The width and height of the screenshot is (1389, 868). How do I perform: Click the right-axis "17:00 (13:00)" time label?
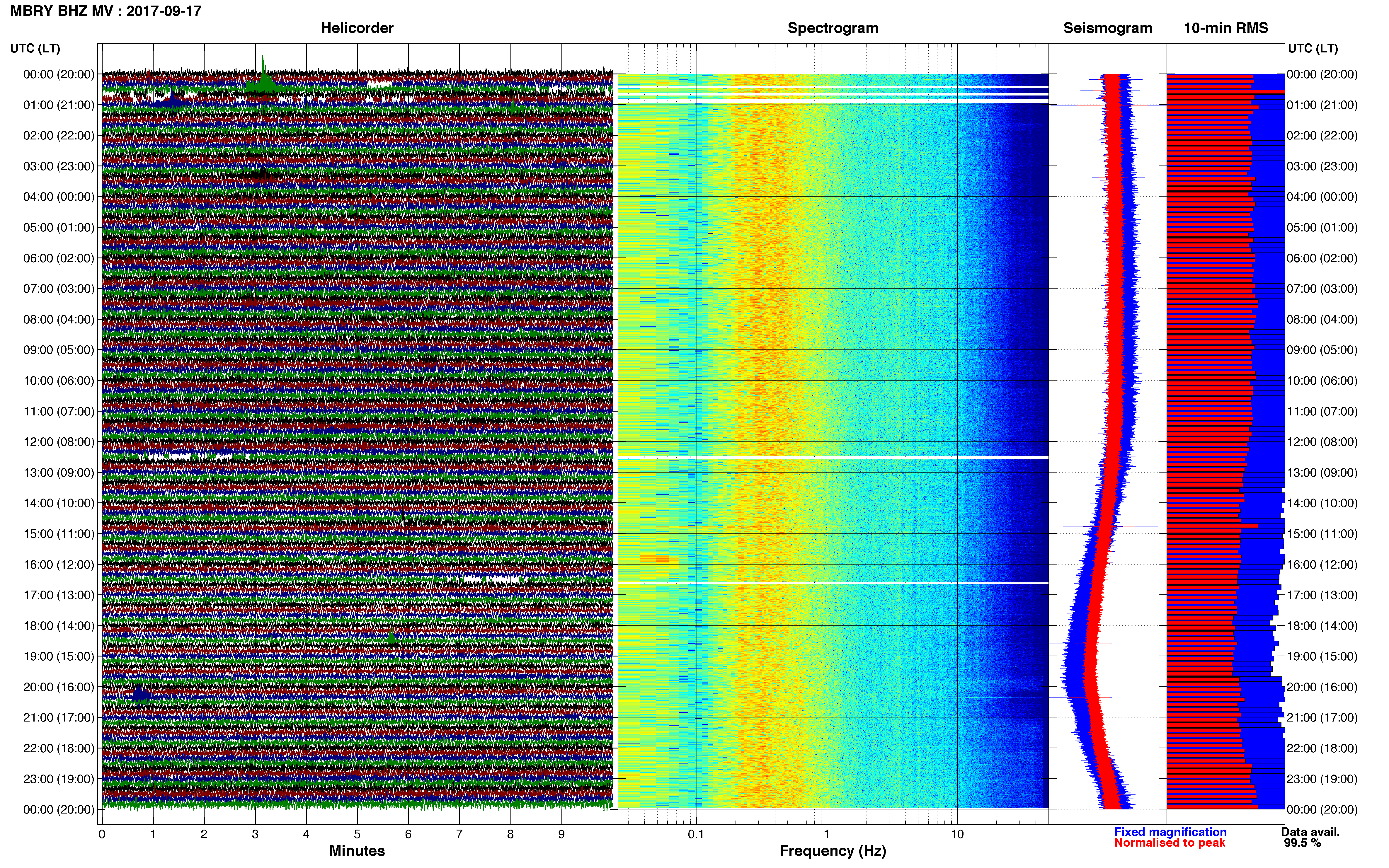(1322, 595)
